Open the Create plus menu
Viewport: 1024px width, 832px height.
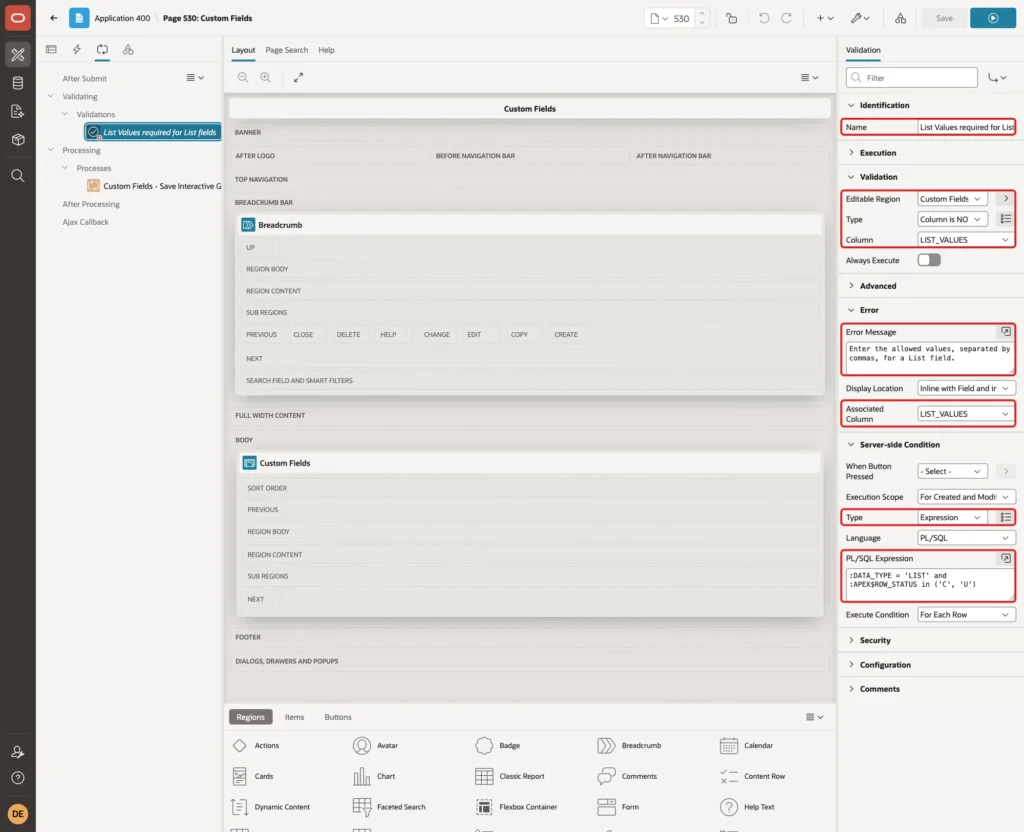tap(825, 18)
